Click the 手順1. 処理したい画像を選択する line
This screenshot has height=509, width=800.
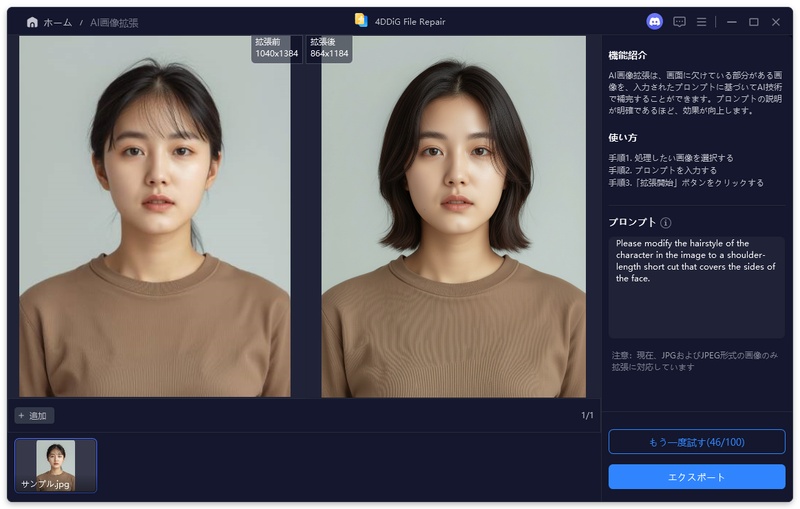pos(670,158)
